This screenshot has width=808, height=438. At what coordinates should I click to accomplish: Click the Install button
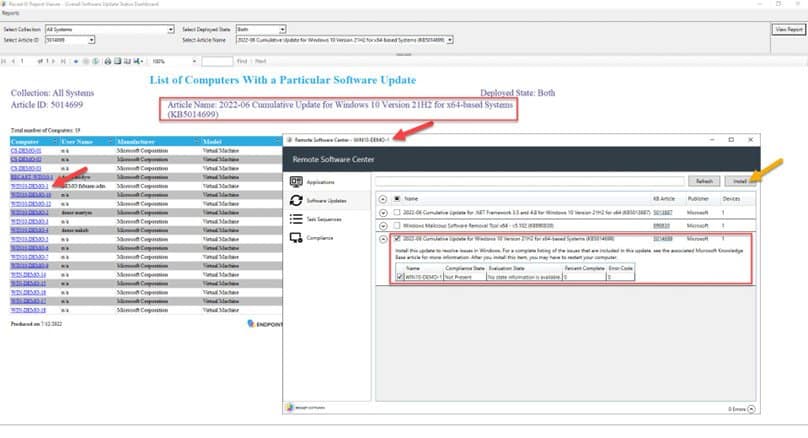click(740, 181)
